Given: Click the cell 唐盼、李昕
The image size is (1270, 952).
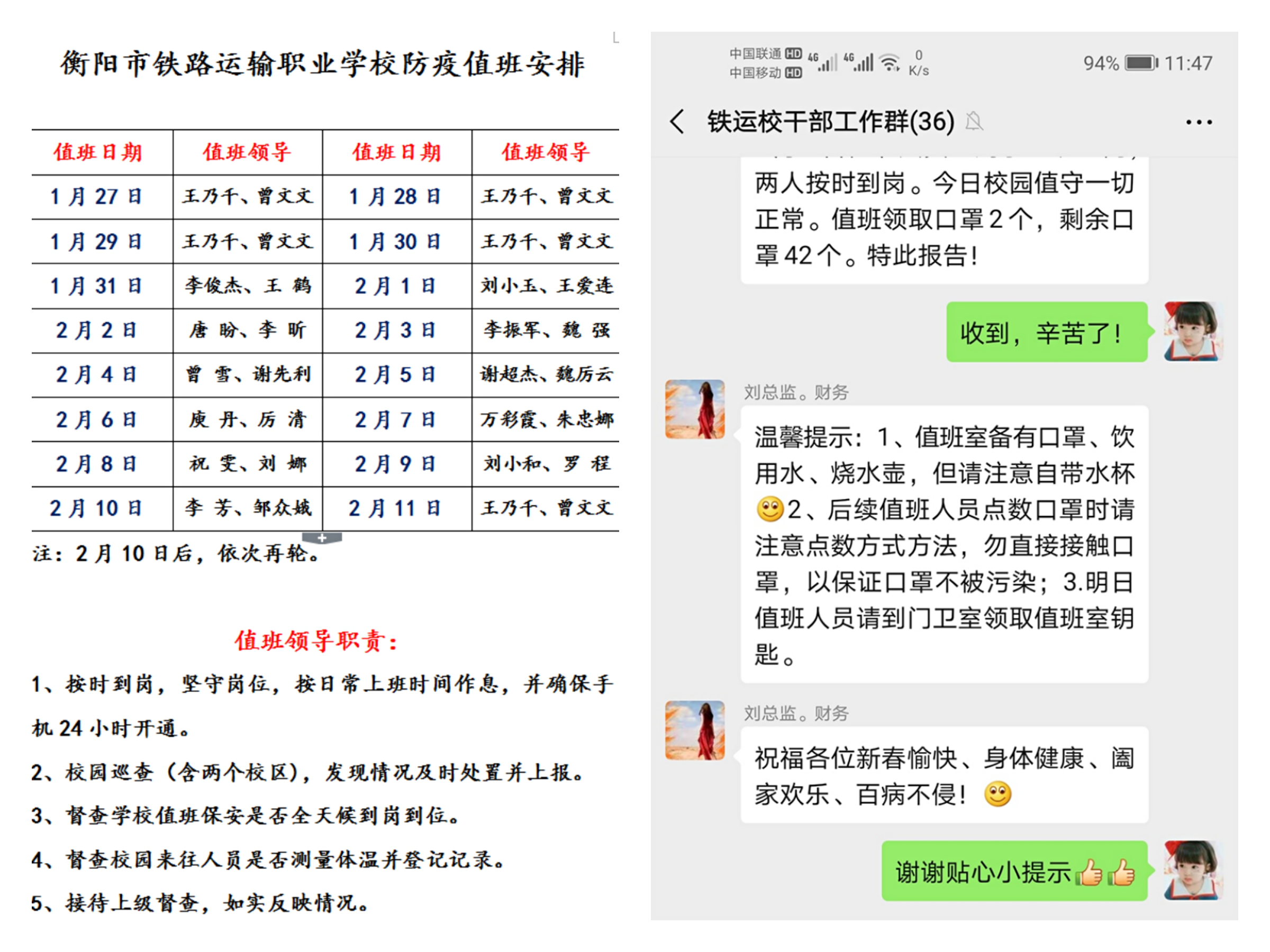Looking at the screenshot, I should (x=248, y=330).
